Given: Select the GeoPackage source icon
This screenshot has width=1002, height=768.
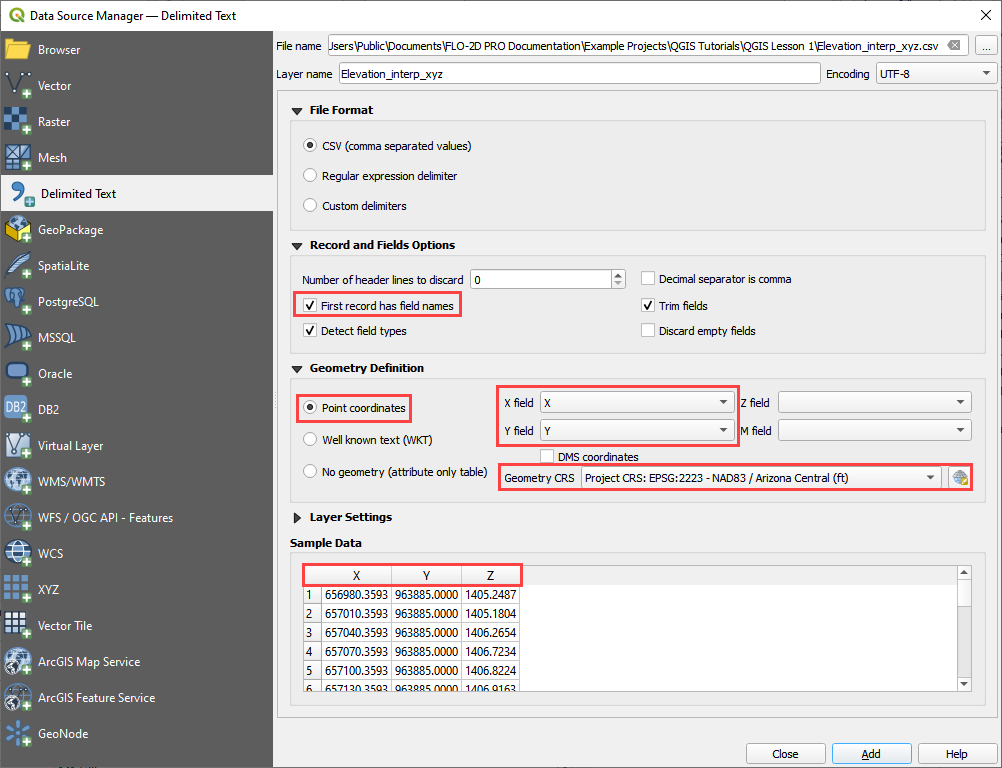Looking at the screenshot, I should pyautogui.click(x=18, y=230).
